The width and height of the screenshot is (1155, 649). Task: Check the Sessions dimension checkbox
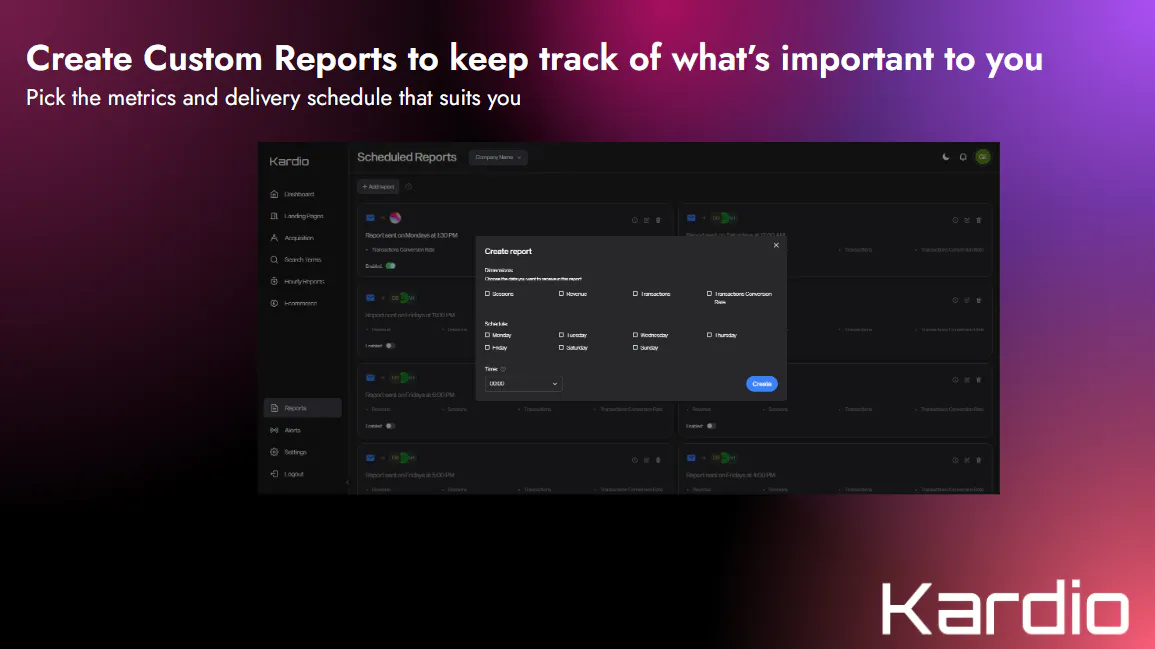pos(487,294)
